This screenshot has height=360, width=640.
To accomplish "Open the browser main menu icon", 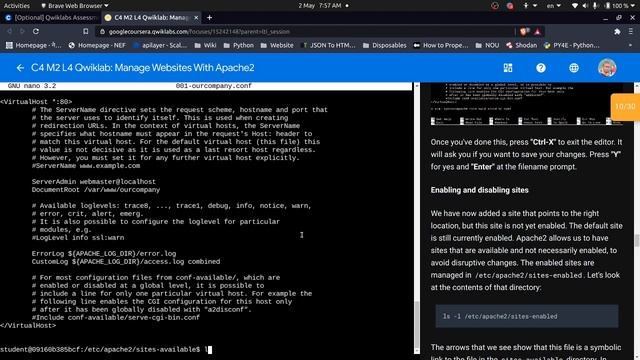I will click(x=631, y=31).
